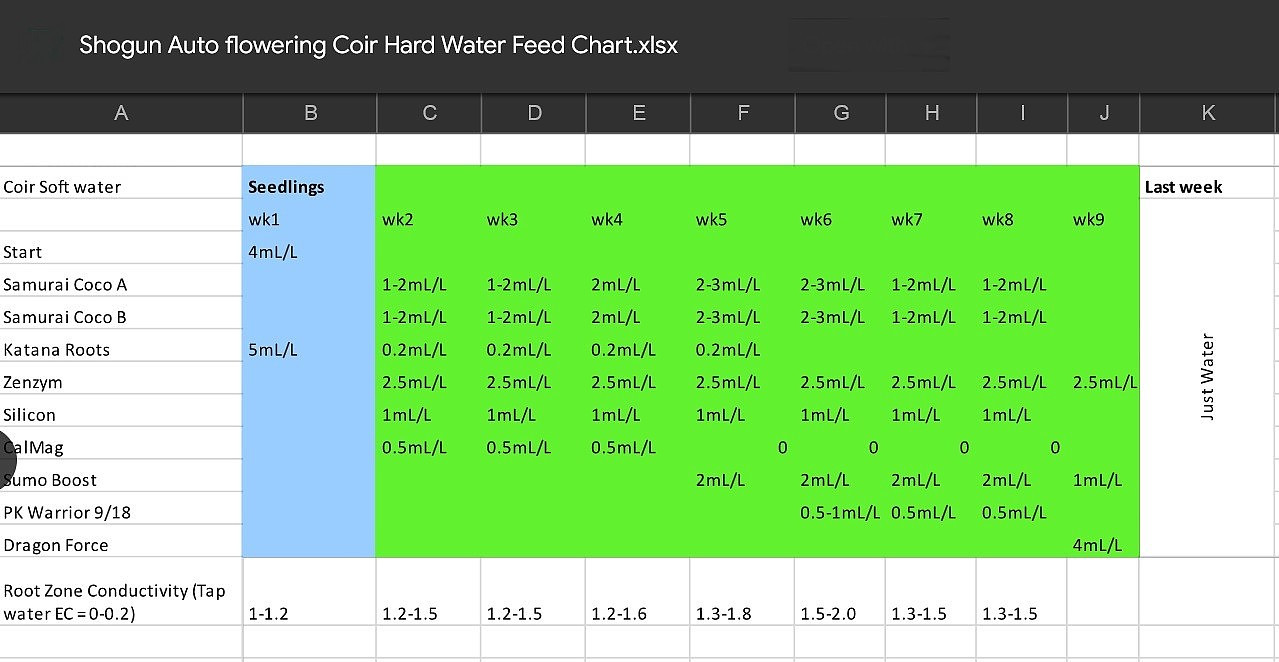Select column J header

(x=1104, y=113)
